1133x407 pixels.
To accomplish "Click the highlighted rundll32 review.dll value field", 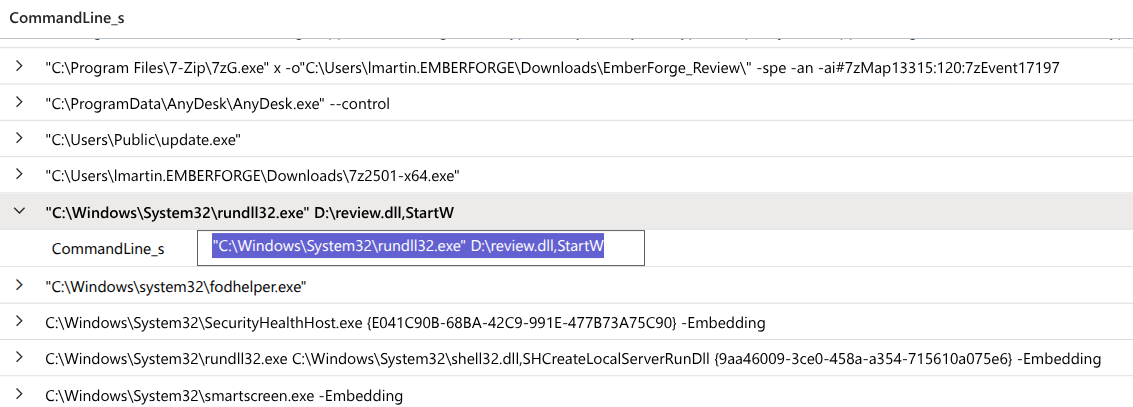I will (x=421, y=248).
